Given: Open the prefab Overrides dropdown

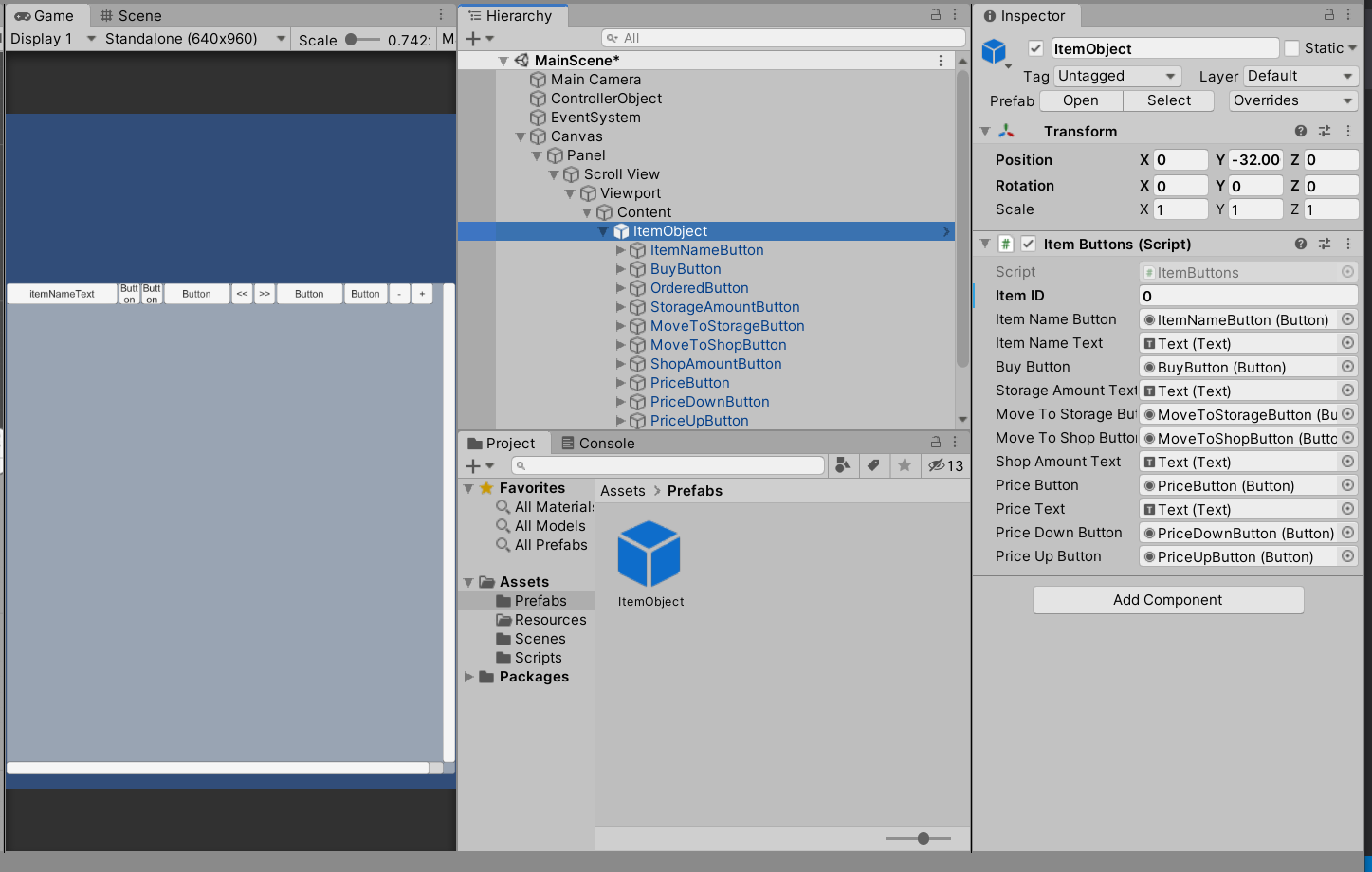Looking at the screenshot, I should [x=1293, y=100].
